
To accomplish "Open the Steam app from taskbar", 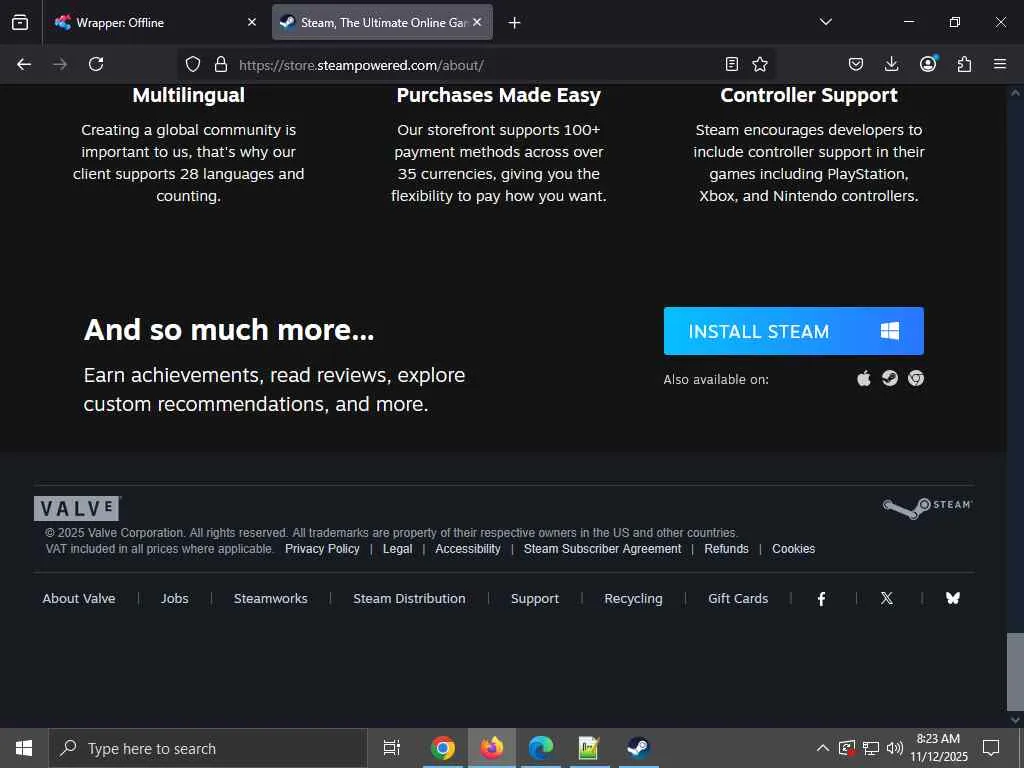I will 638,748.
